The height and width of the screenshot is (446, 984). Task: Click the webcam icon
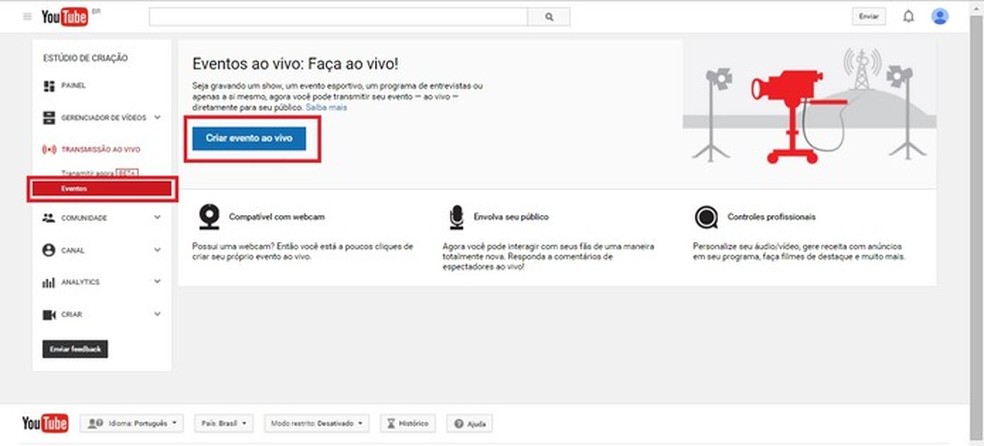point(209,217)
